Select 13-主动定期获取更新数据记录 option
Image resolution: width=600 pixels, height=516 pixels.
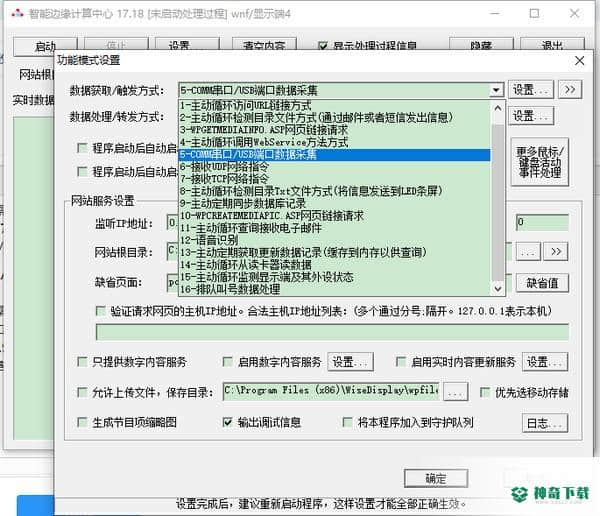[x=334, y=252]
